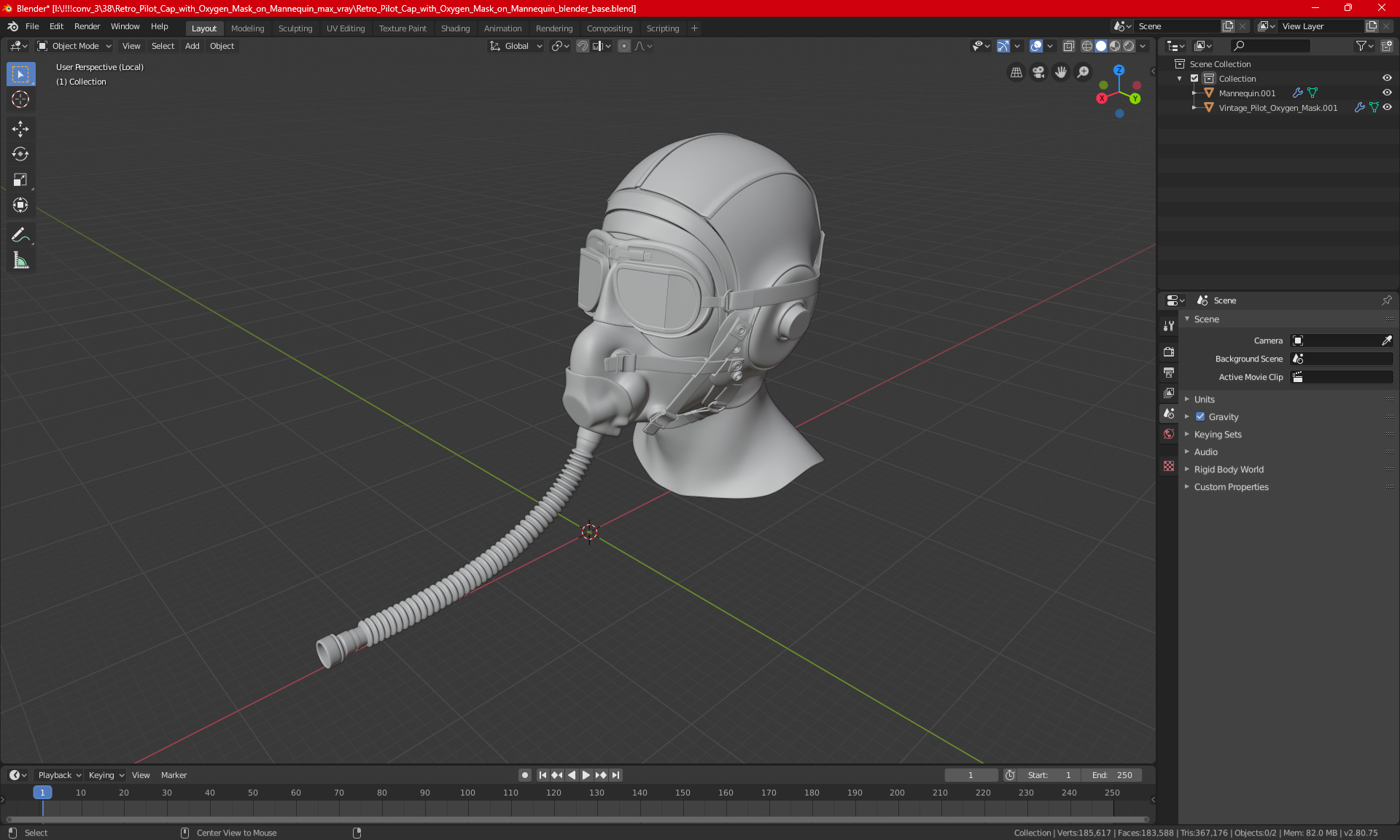Expand the Units section in Scene panel
This screenshot has width=1400, height=840.
click(1205, 398)
